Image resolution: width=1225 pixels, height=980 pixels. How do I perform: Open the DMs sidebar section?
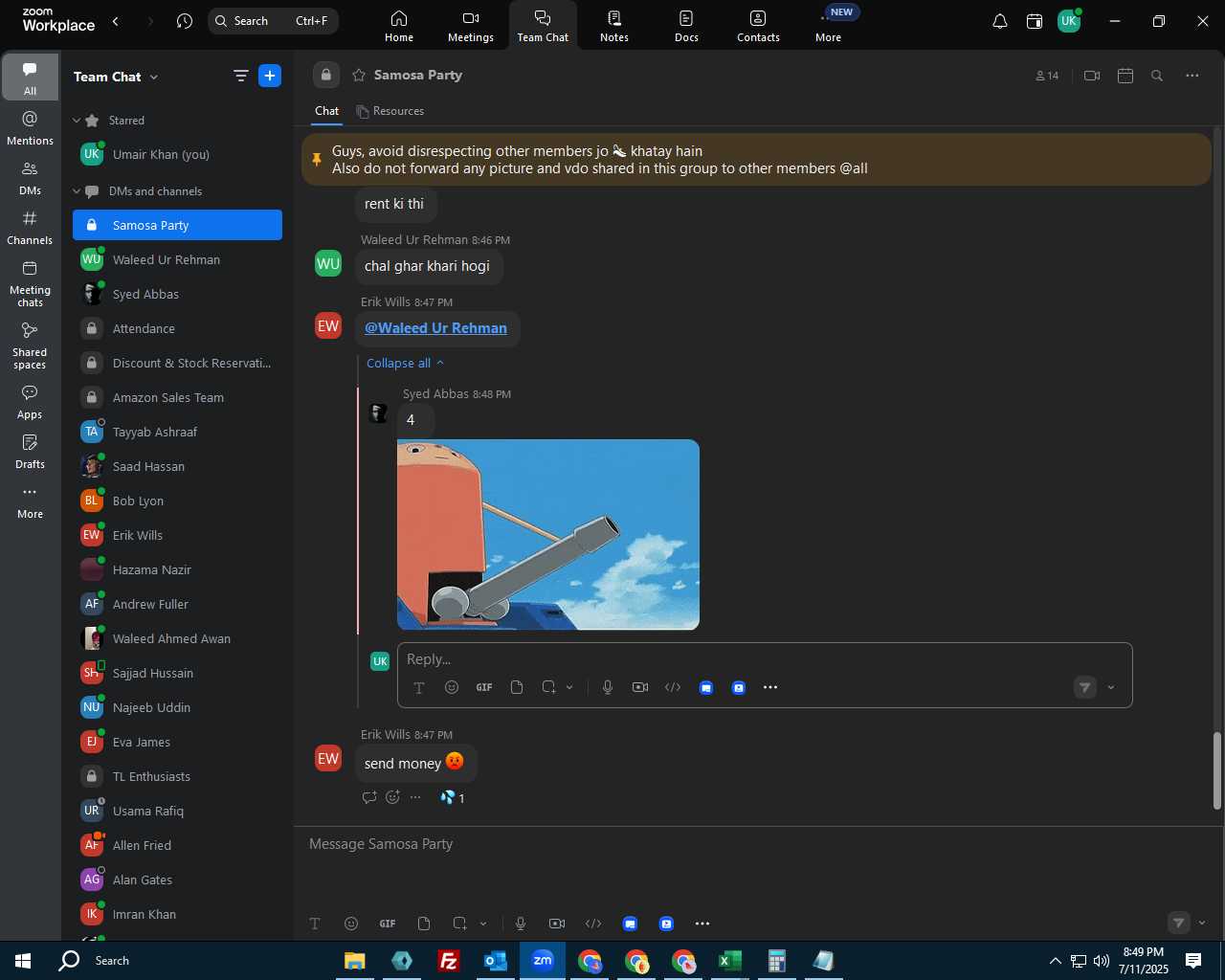(x=30, y=178)
